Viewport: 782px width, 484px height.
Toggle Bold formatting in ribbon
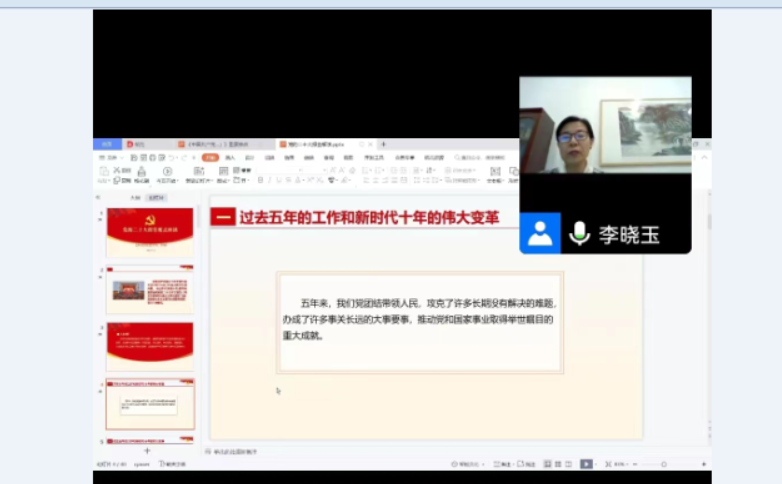pyautogui.click(x=259, y=180)
